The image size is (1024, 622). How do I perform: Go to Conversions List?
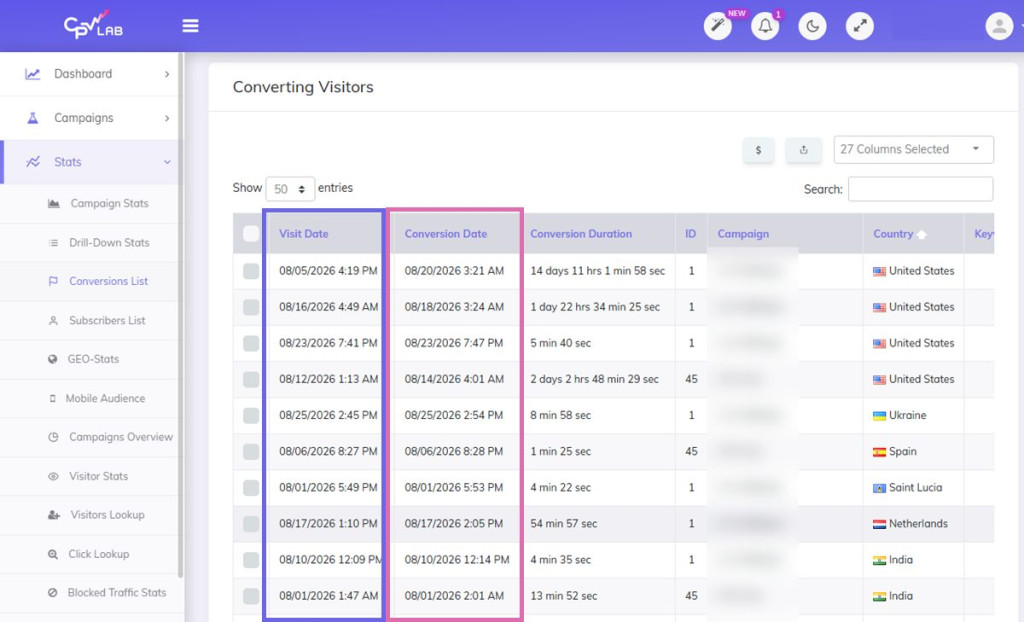(108, 281)
